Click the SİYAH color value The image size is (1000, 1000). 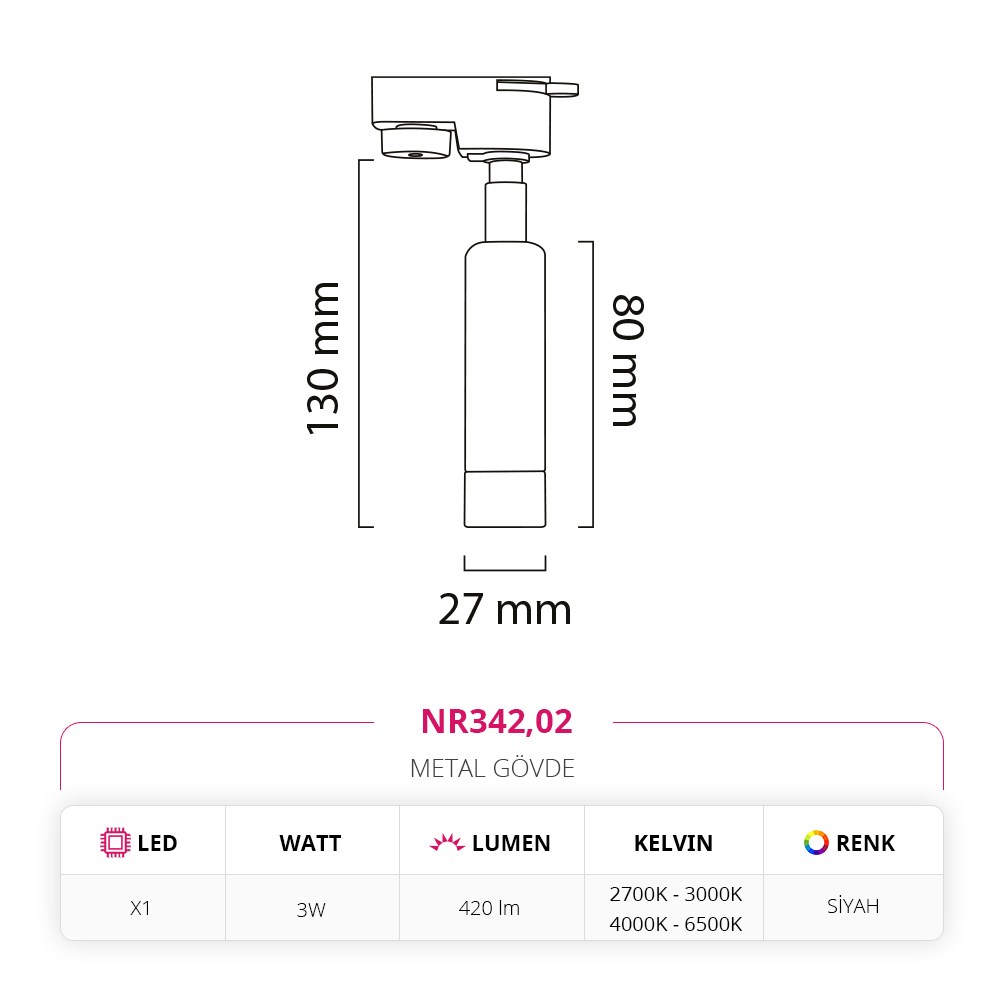853,907
